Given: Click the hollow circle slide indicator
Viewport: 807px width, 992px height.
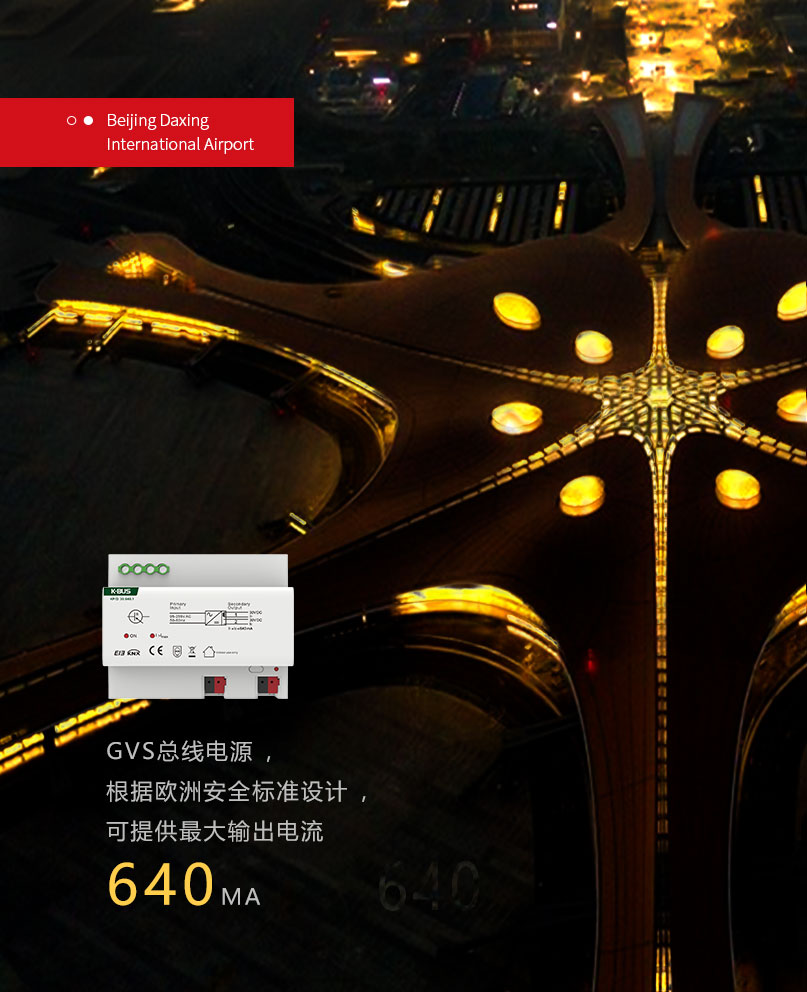Looking at the screenshot, I should [x=71, y=121].
